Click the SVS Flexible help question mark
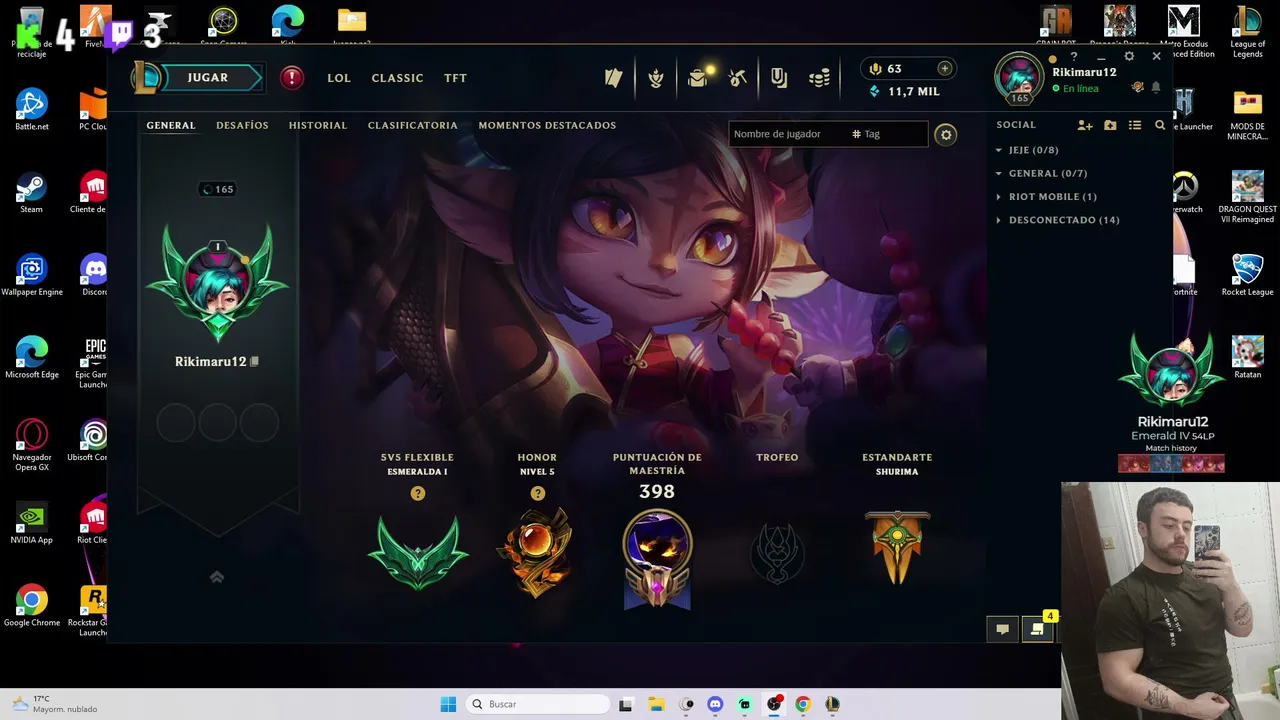 pyautogui.click(x=418, y=494)
